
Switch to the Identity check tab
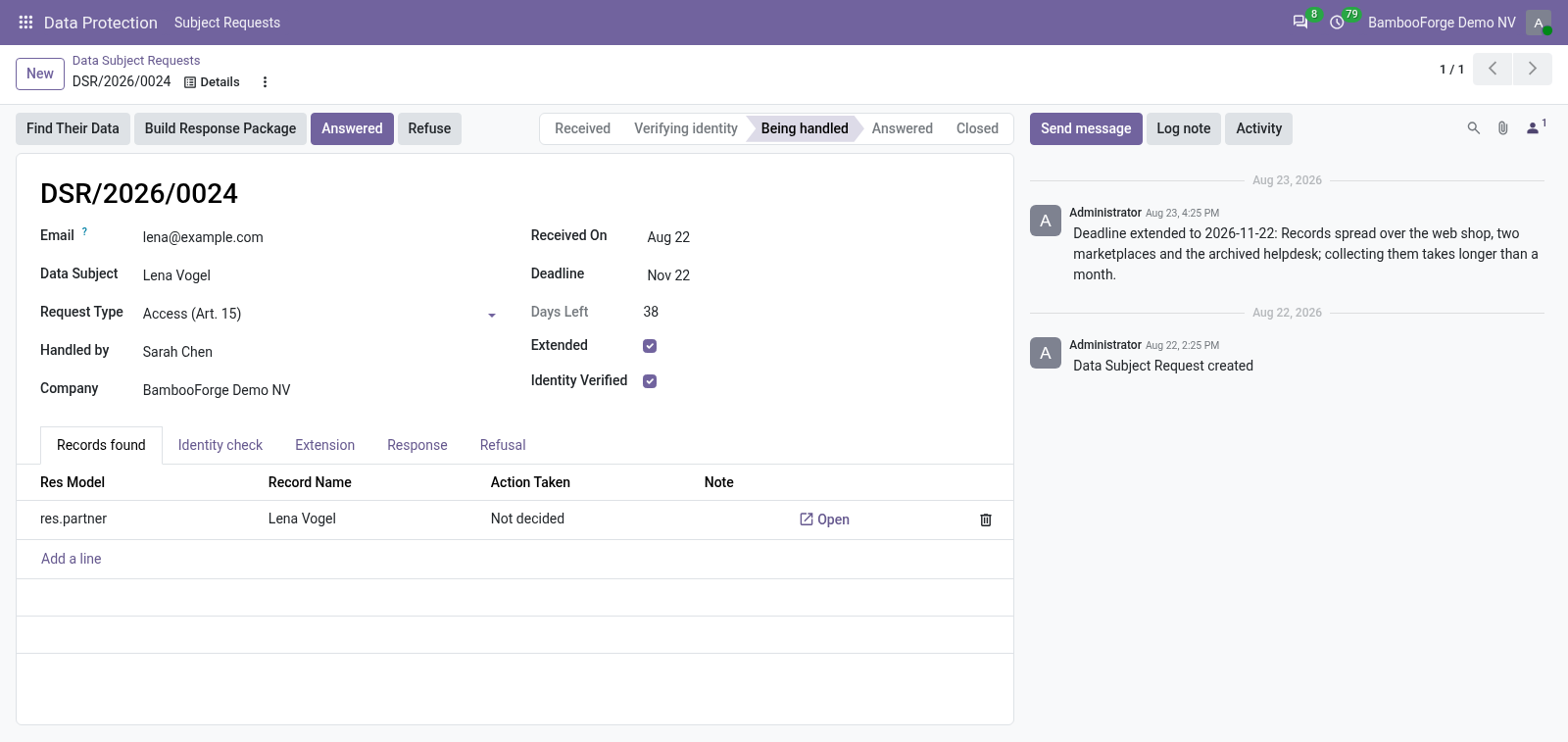pyautogui.click(x=220, y=445)
